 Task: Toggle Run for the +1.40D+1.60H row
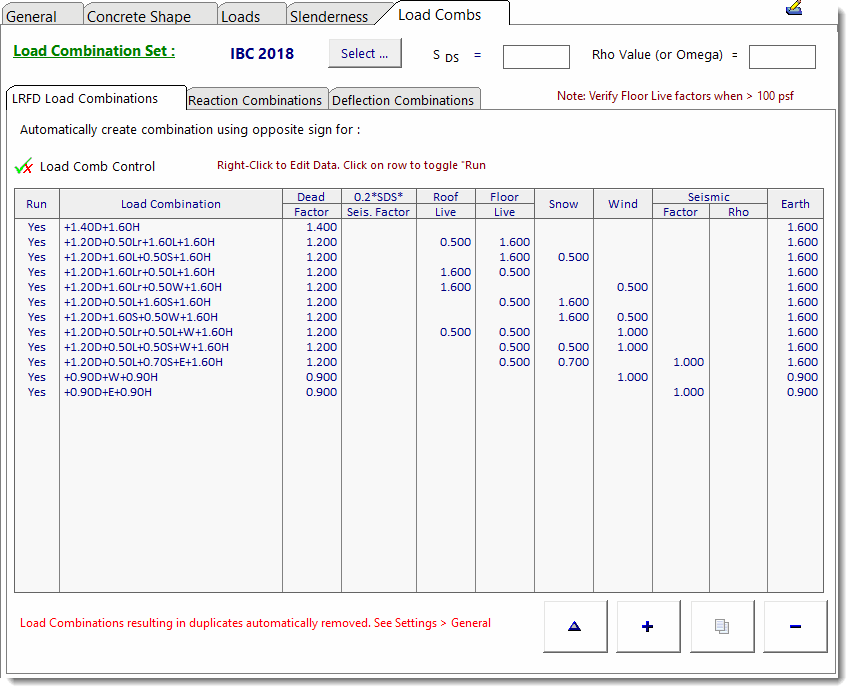click(x=37, y=227)
